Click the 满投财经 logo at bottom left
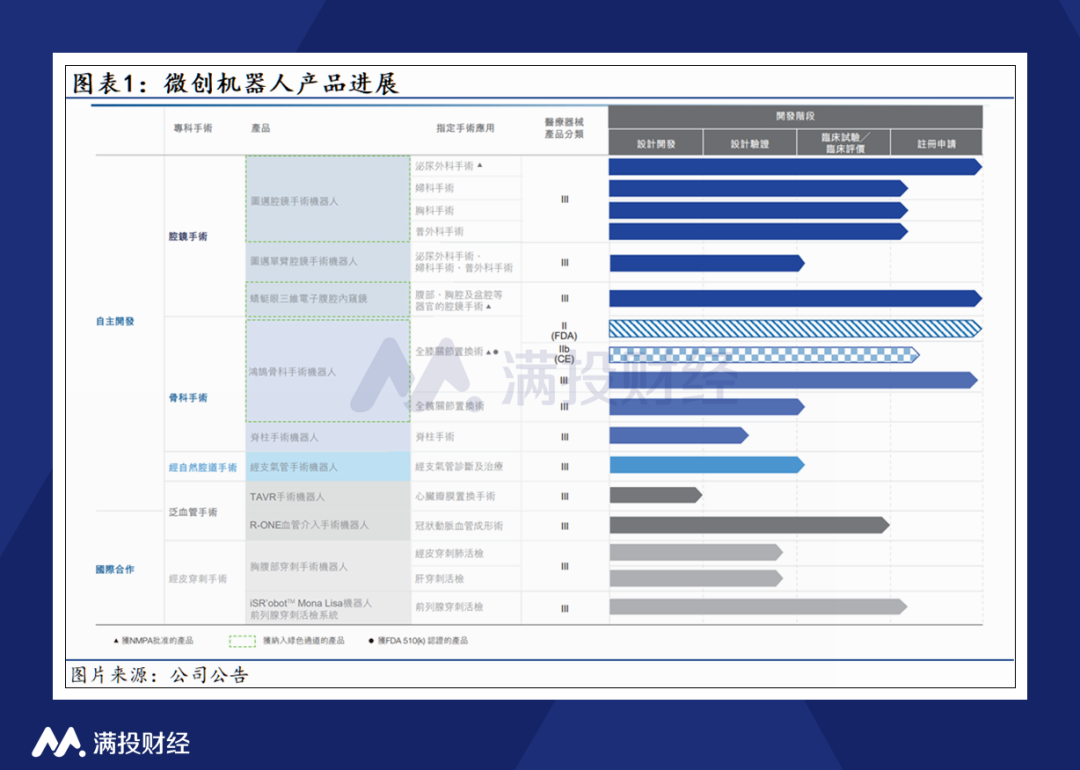The height and width of the screenshot is (770, 1080). point(111,742)
